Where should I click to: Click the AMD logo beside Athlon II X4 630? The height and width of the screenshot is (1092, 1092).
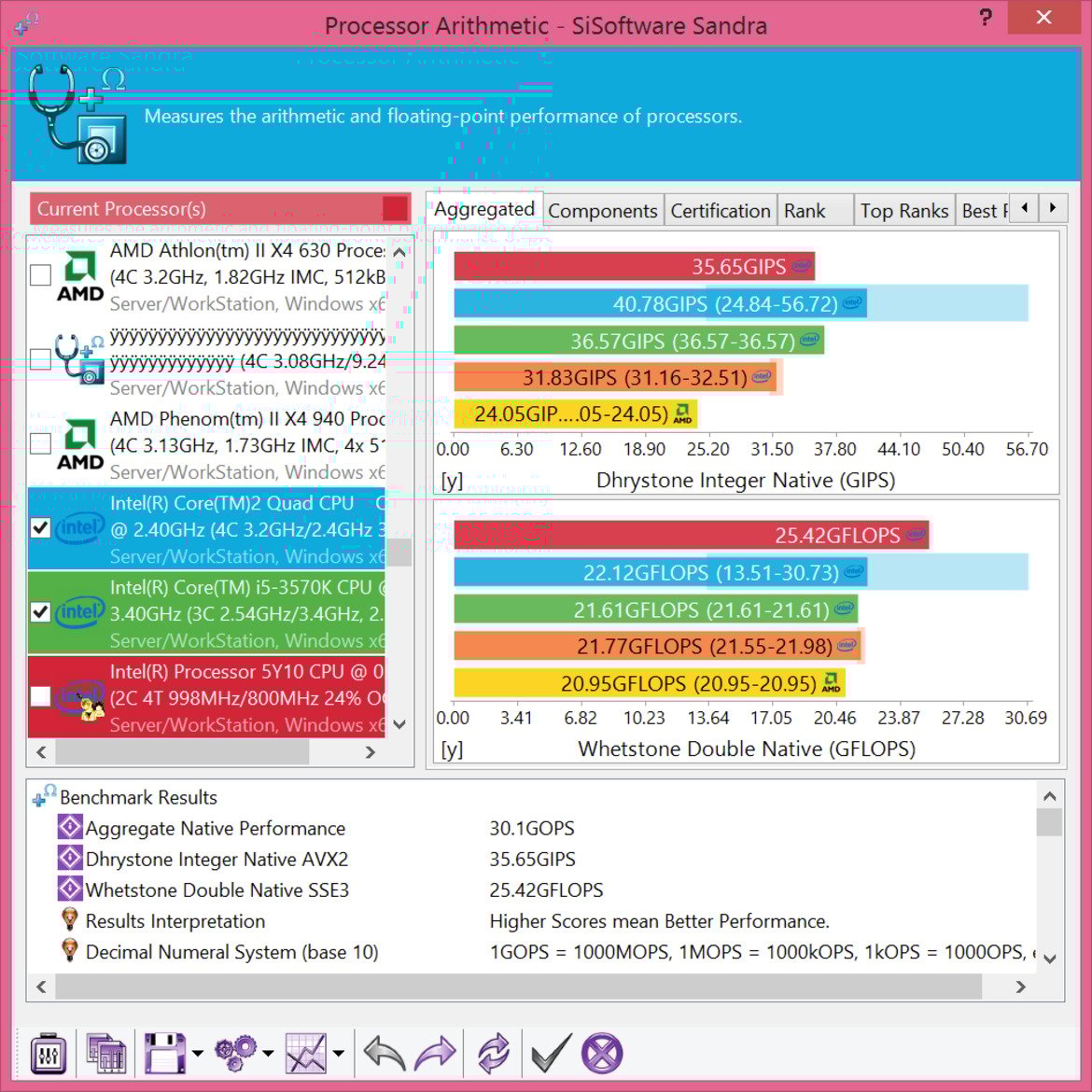click(x=80, y=276)
